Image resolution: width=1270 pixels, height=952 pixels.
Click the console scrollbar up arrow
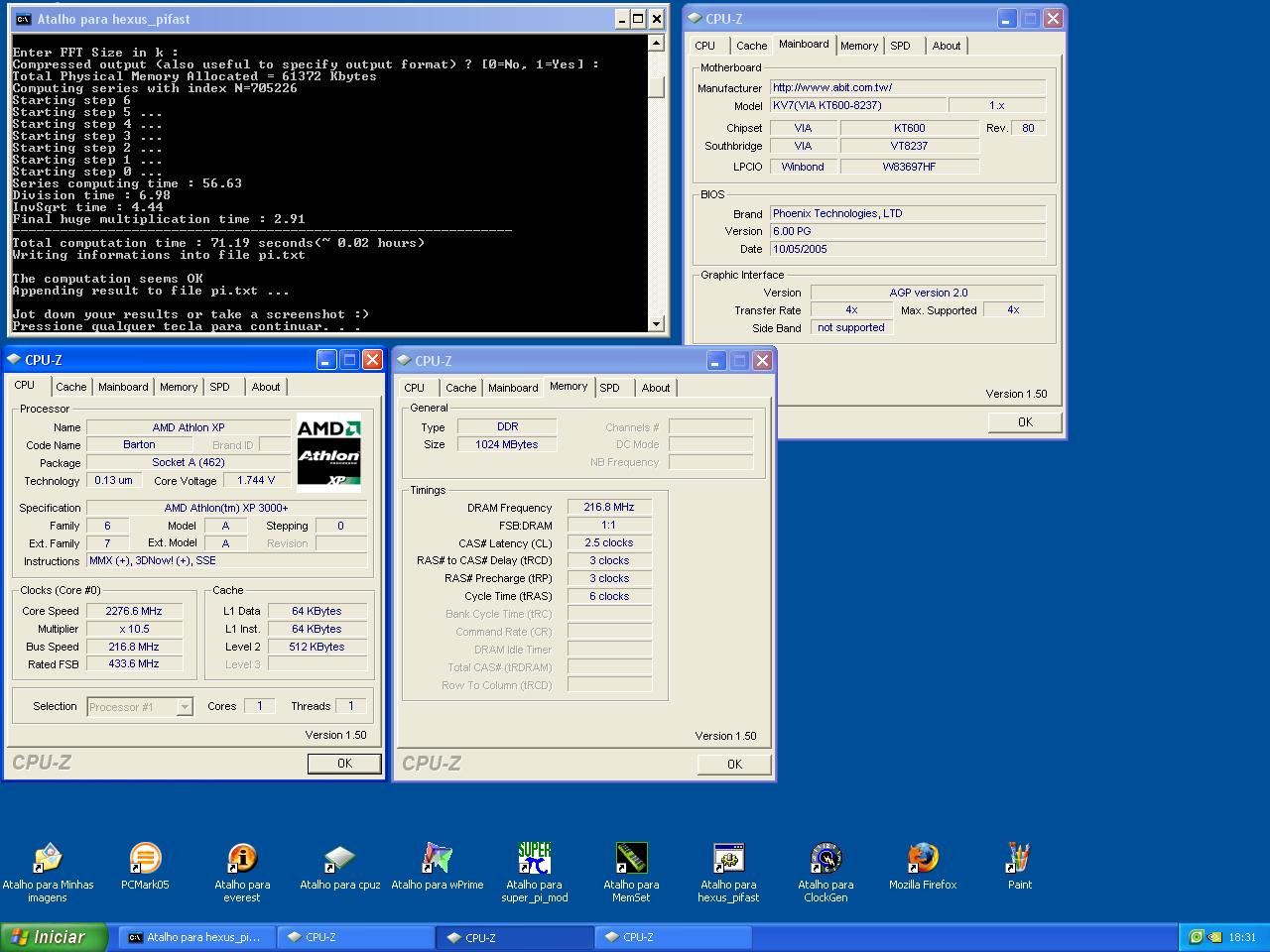[x=656, y=44]
